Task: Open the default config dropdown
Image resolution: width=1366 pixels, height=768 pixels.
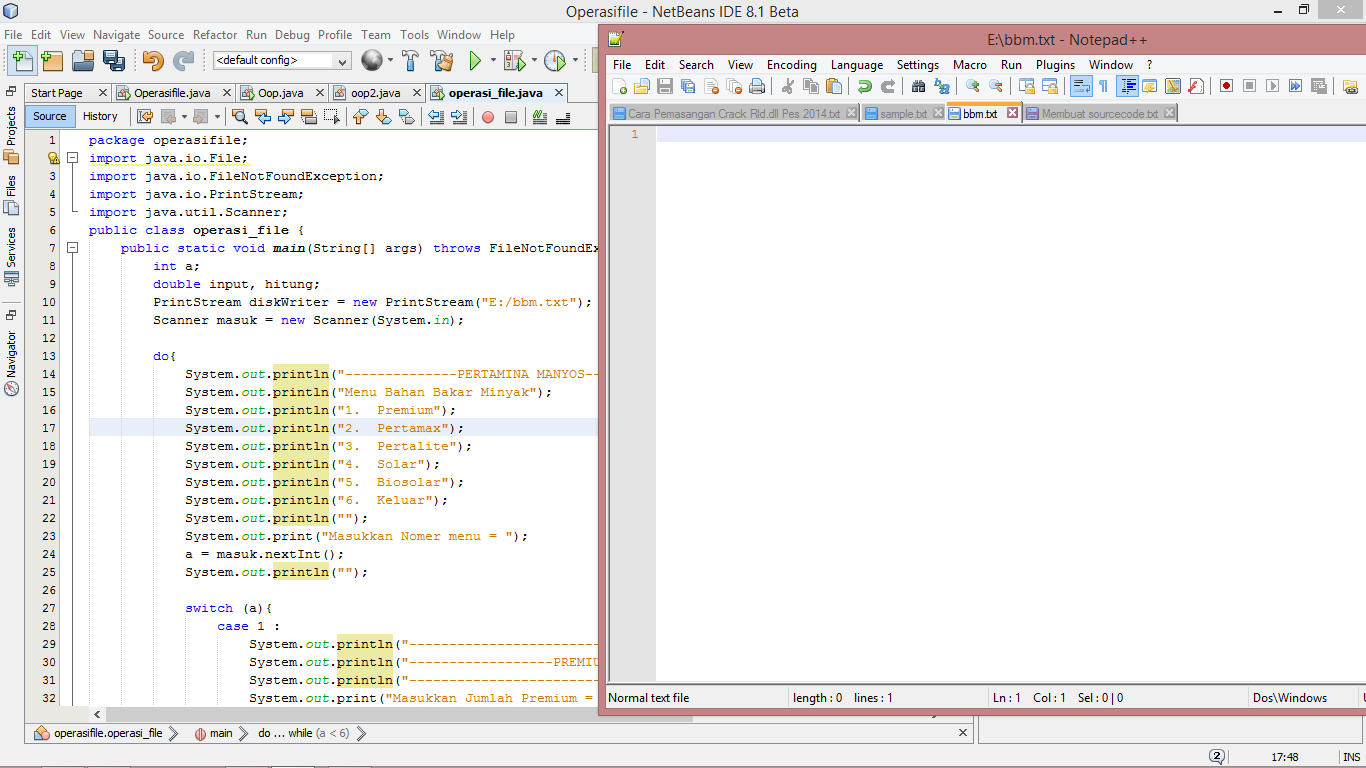Action: coord(342,60)
